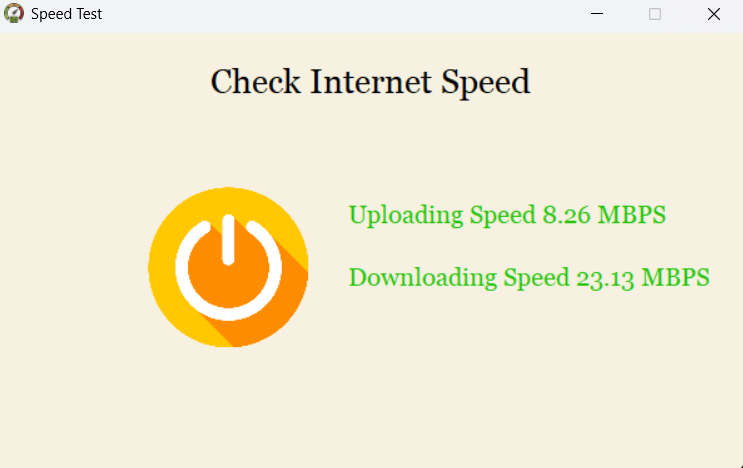Minimize the Speed Test window
The height and width of the screenshot is (468, 743).
pos(597,14)
